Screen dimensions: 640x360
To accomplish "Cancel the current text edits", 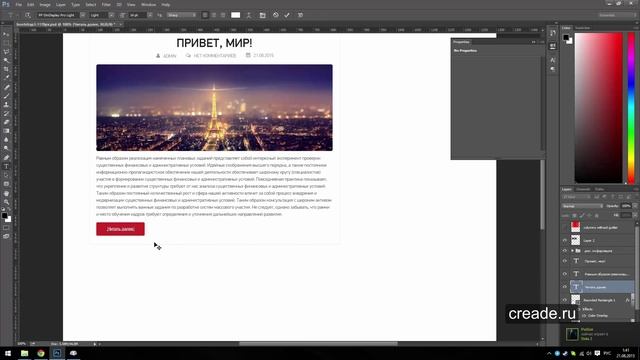I will pos(276,15).
